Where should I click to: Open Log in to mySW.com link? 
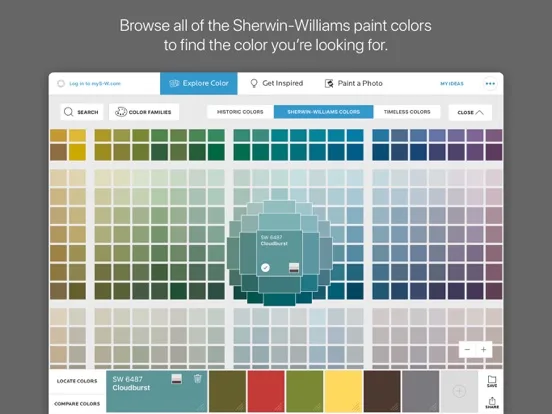[x=95, y=83]
